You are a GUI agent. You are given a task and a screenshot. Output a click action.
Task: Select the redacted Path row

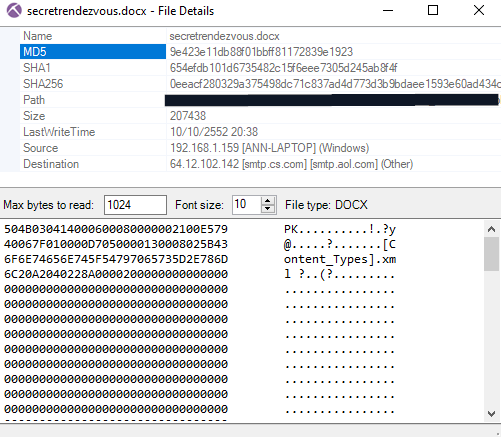260,100
